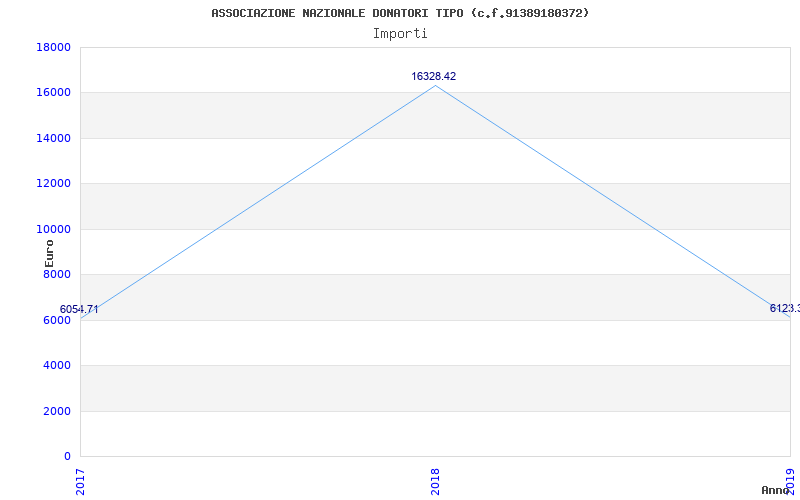Image resolution: width=800 pixels, height=500 pixels.
Task: Click the 4000 y-axis value
Action: click(x=56, y=366)
